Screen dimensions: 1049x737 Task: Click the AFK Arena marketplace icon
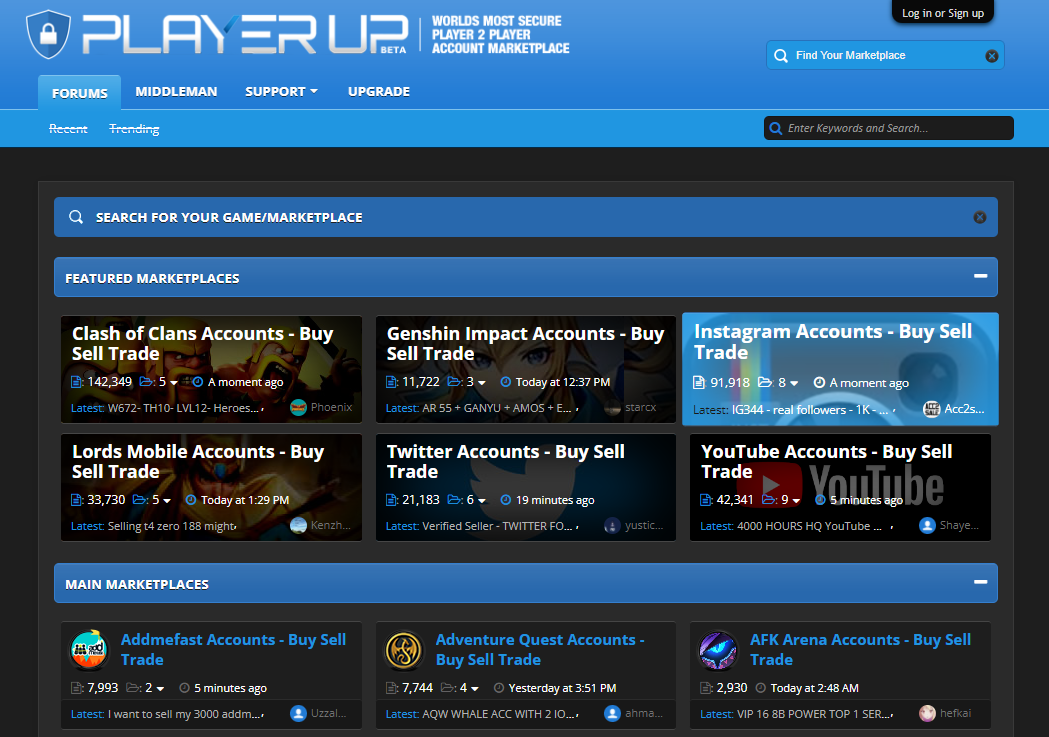click(x=719, y=650)
